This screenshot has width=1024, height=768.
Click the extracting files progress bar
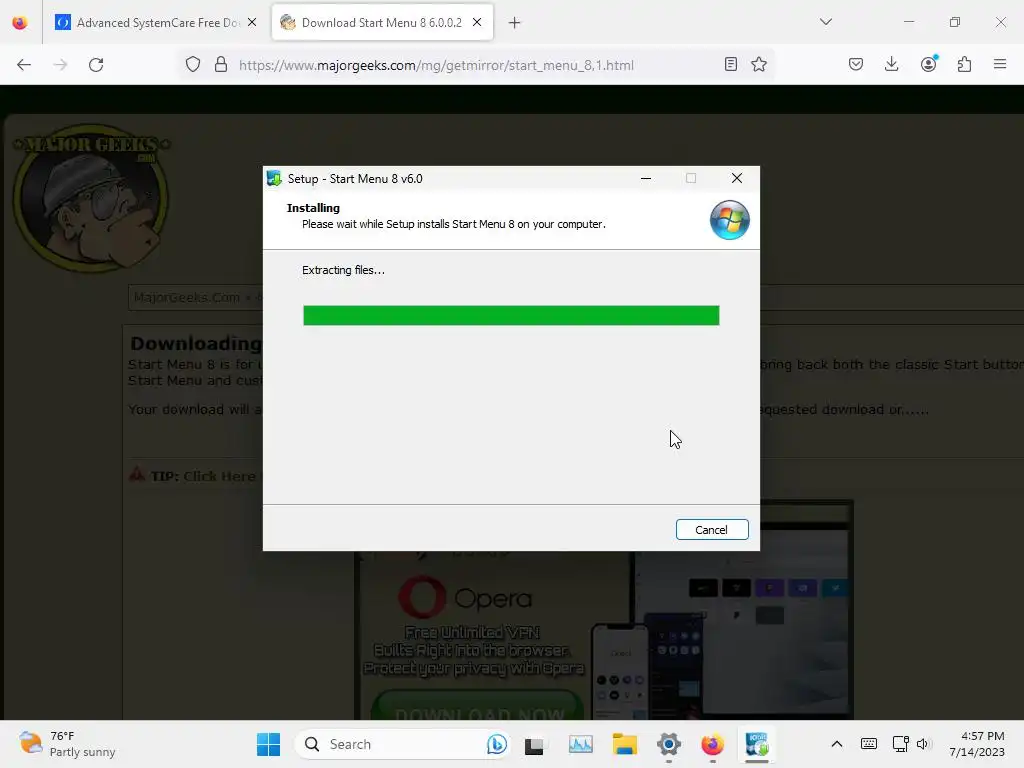511,315
